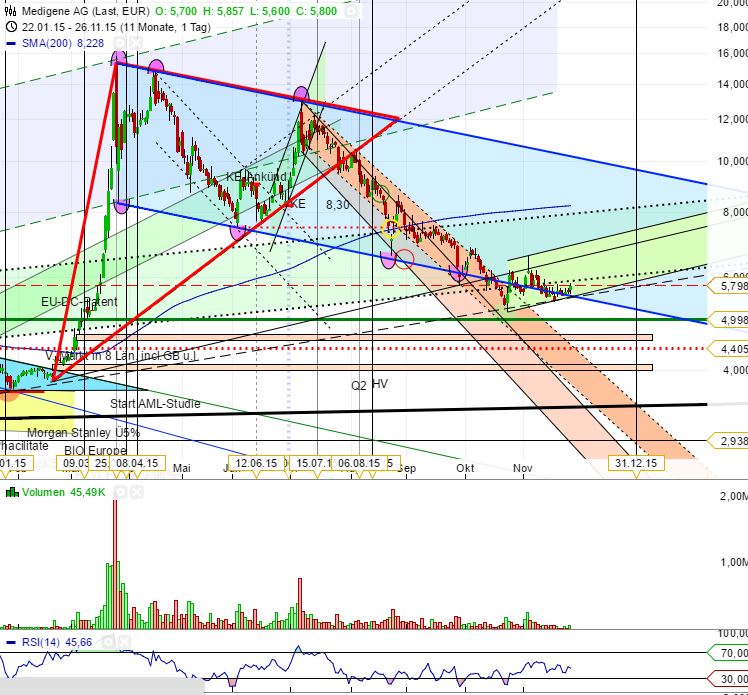Image resolution: width=748 pixels, height=695 pixels.
Task: Click the 'BIO Europe' annotation
Action: tap(95, 450)
